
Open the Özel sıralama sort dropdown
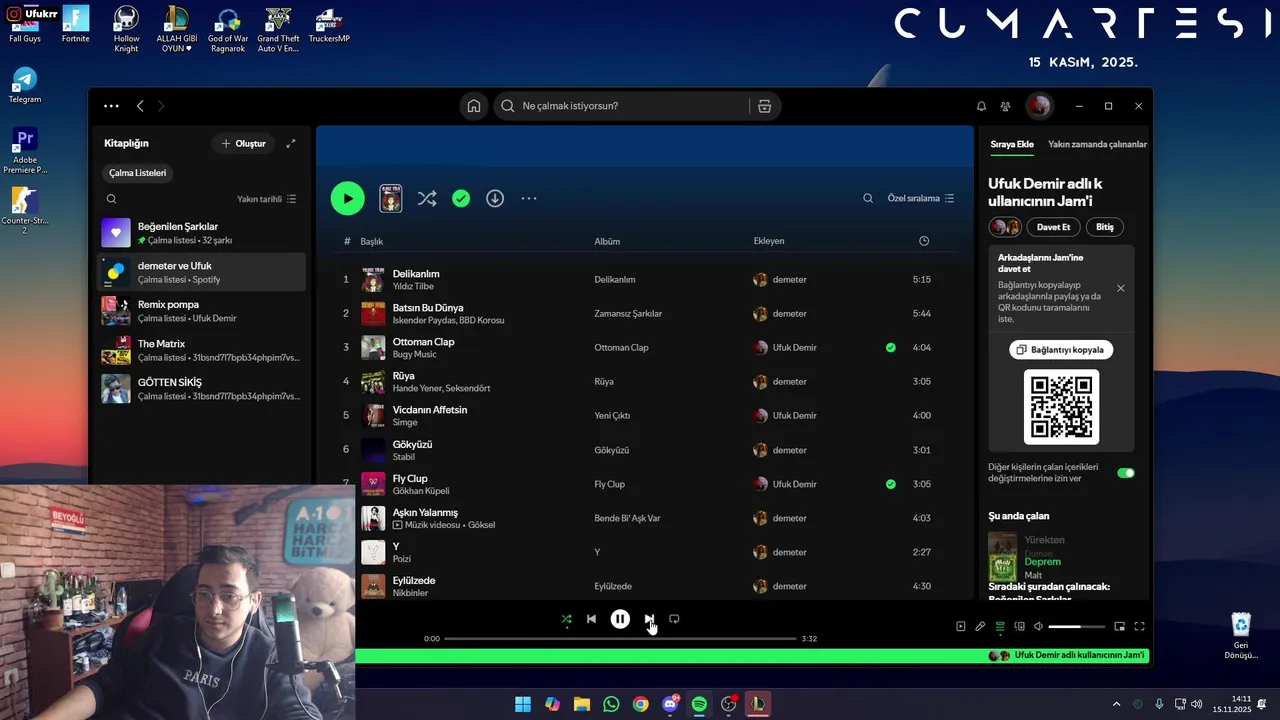(x=921, y=199)
